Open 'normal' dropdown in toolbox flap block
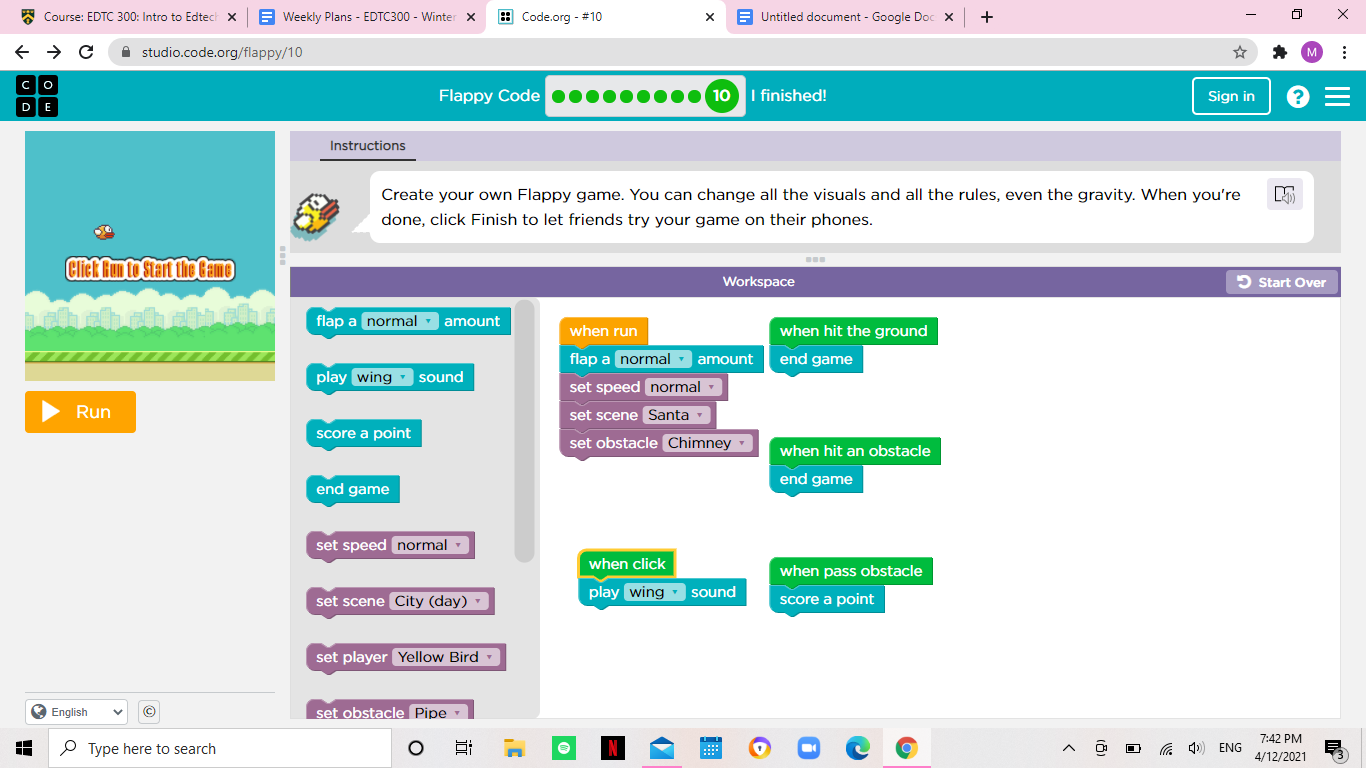Image resolution: width=1366 pixels, height=768 pixels. click(x=400, y=321)
